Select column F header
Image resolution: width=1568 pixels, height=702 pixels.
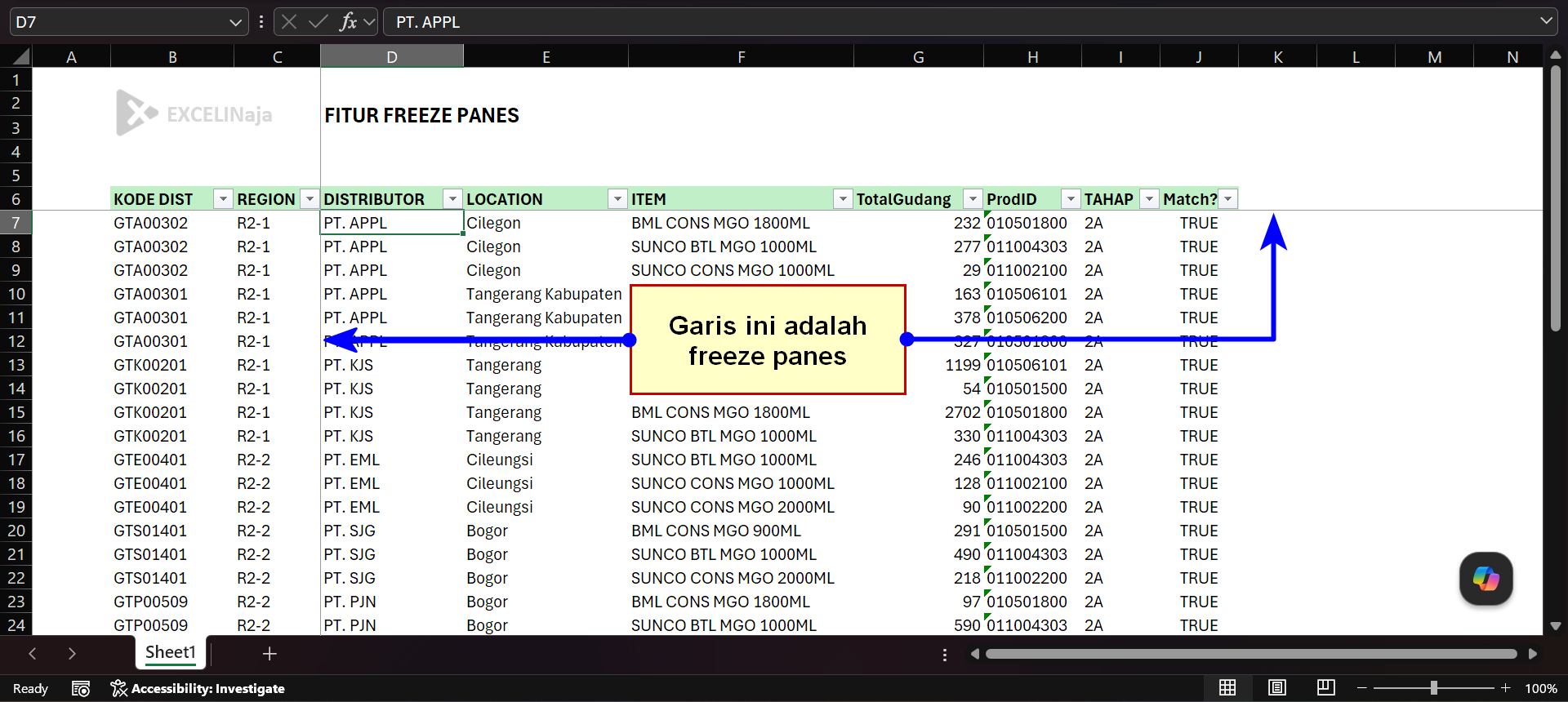tap(741, 57)
